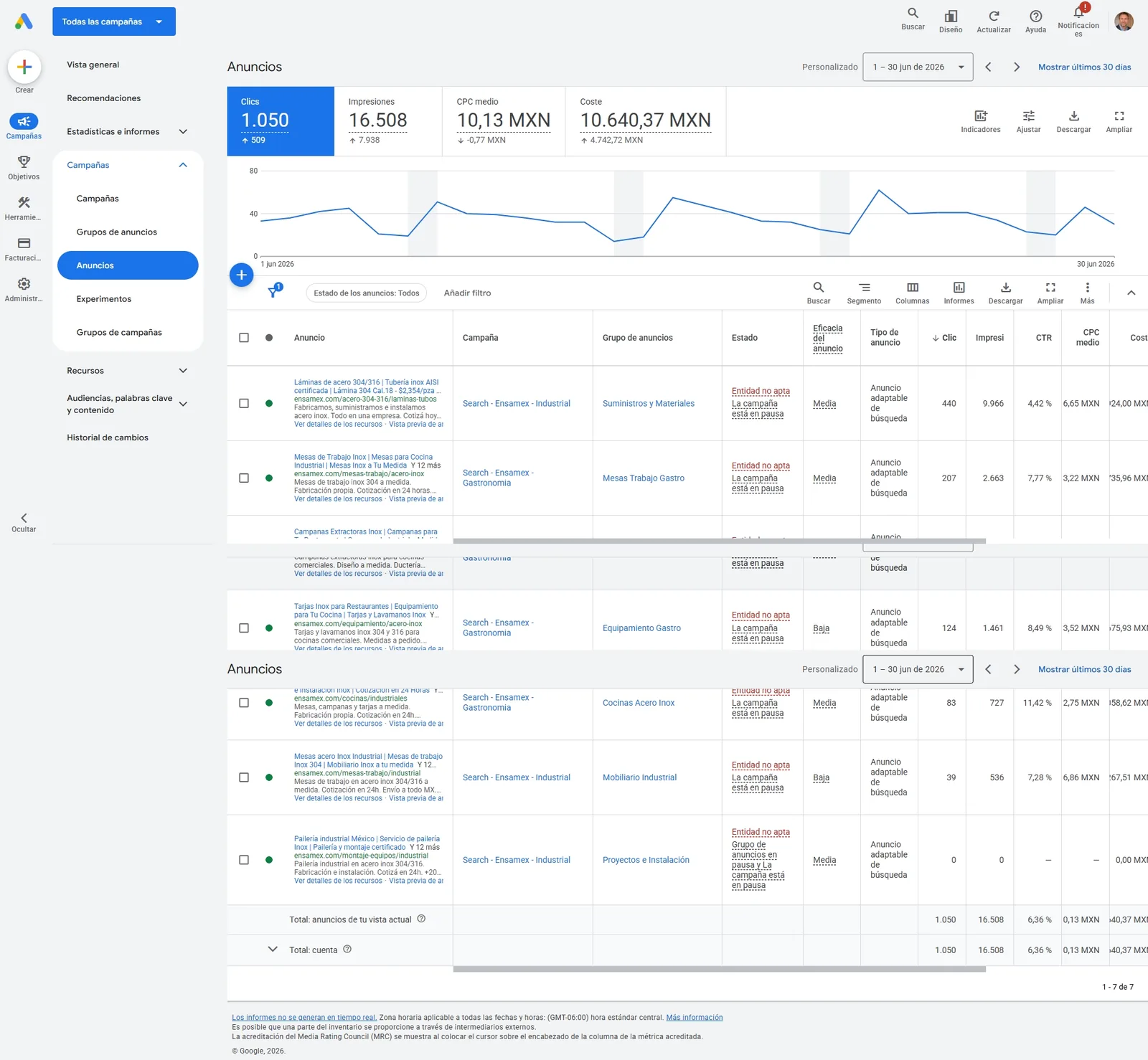The width and height of the screenshot is (1148, 1060).
Task: Toggle the select-all checkbox in table header
Action: 244,338
